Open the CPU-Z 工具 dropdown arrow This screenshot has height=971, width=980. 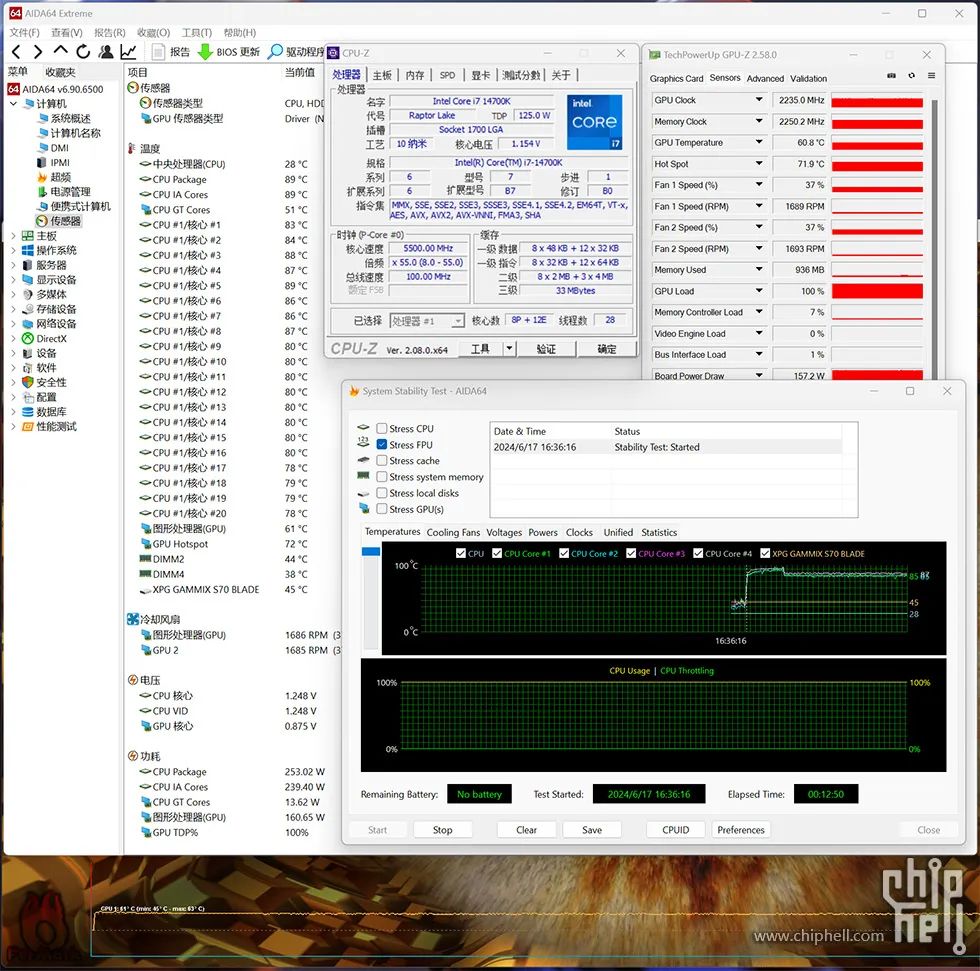[x=509, y=349]
